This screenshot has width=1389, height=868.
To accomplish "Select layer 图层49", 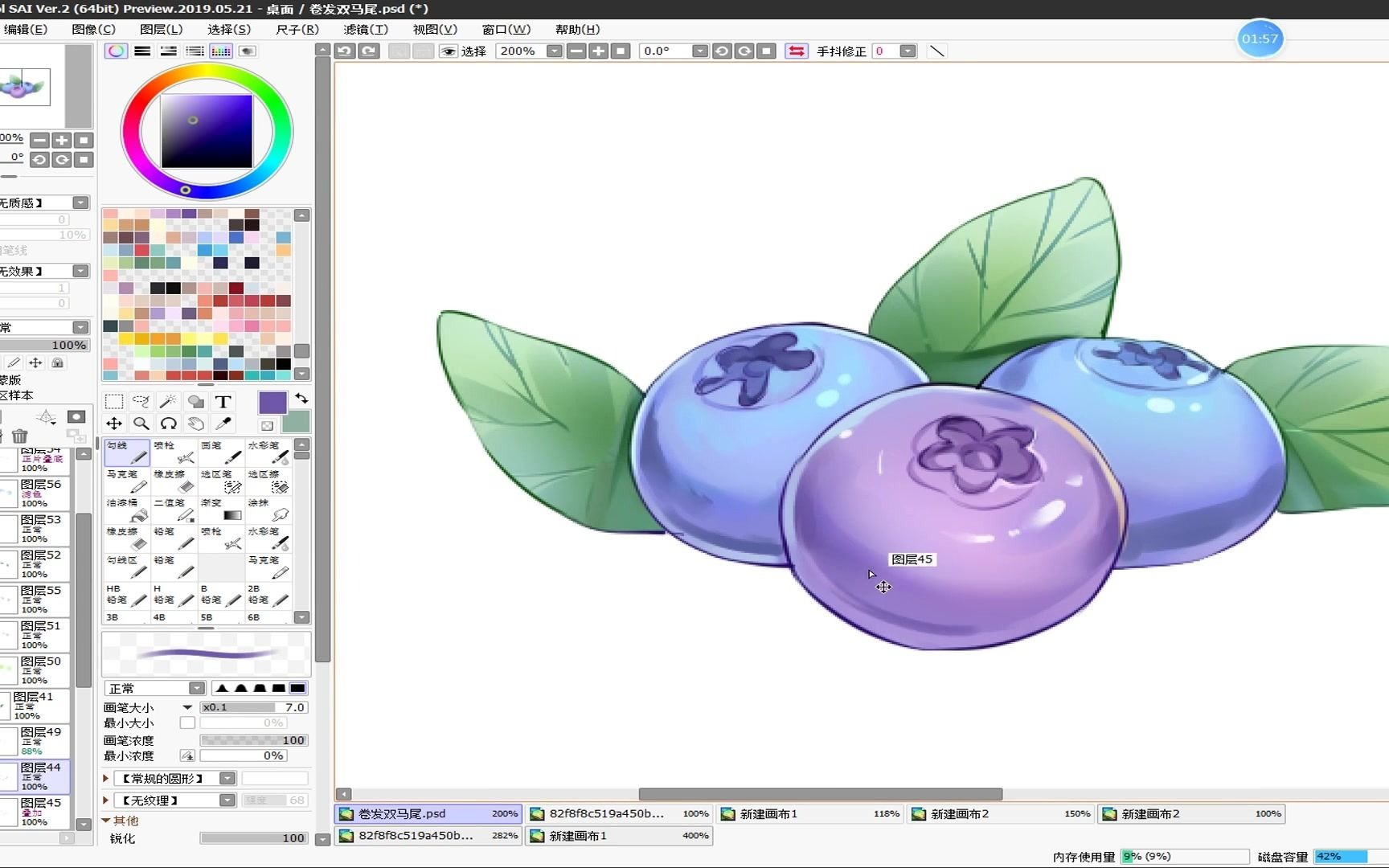I will (x=35, y=740).
